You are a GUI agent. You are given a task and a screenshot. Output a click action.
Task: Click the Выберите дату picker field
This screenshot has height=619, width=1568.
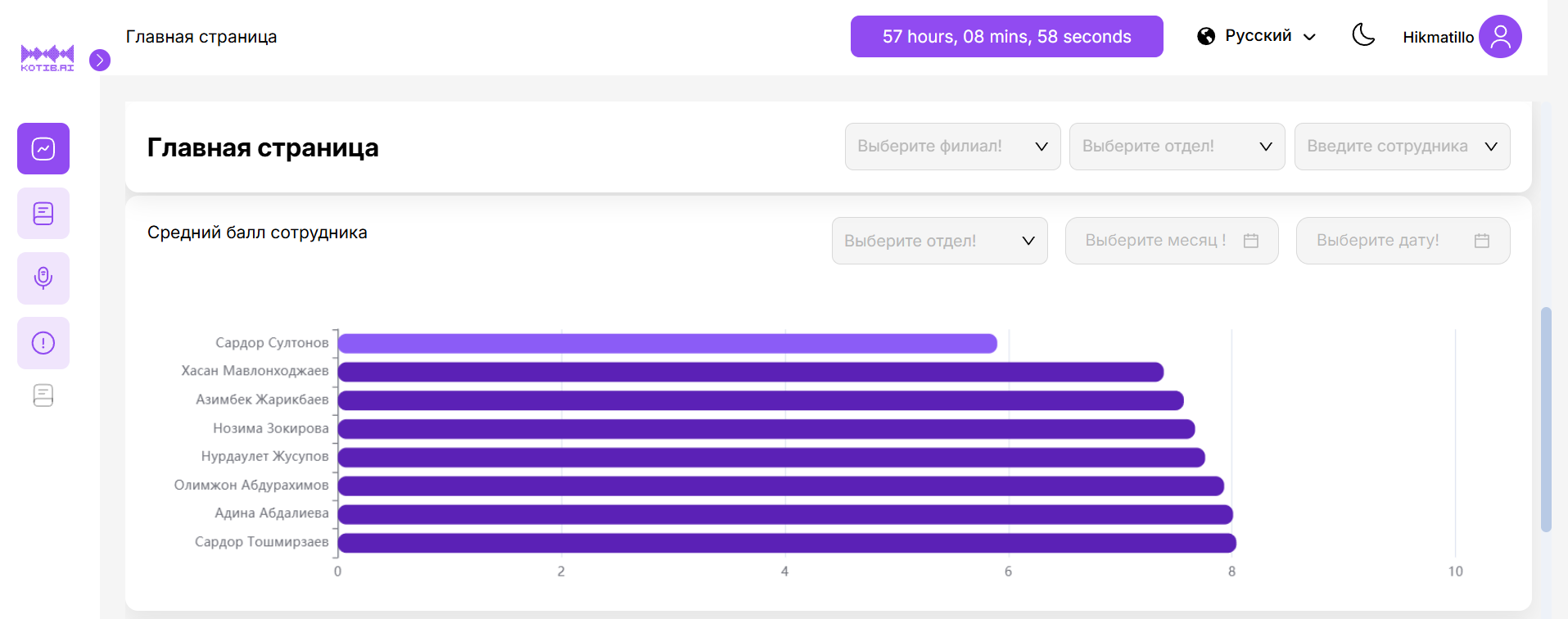[x=1402, y=241]
